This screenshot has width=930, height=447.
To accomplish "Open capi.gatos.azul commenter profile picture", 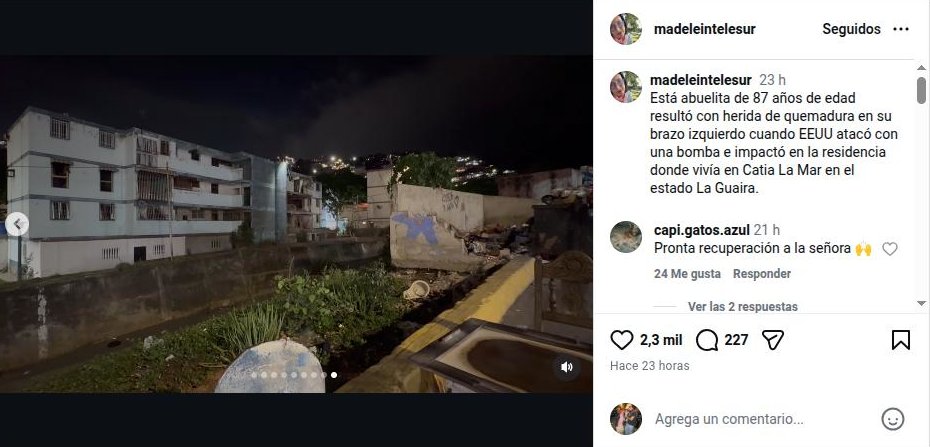I will pos(626,237).
